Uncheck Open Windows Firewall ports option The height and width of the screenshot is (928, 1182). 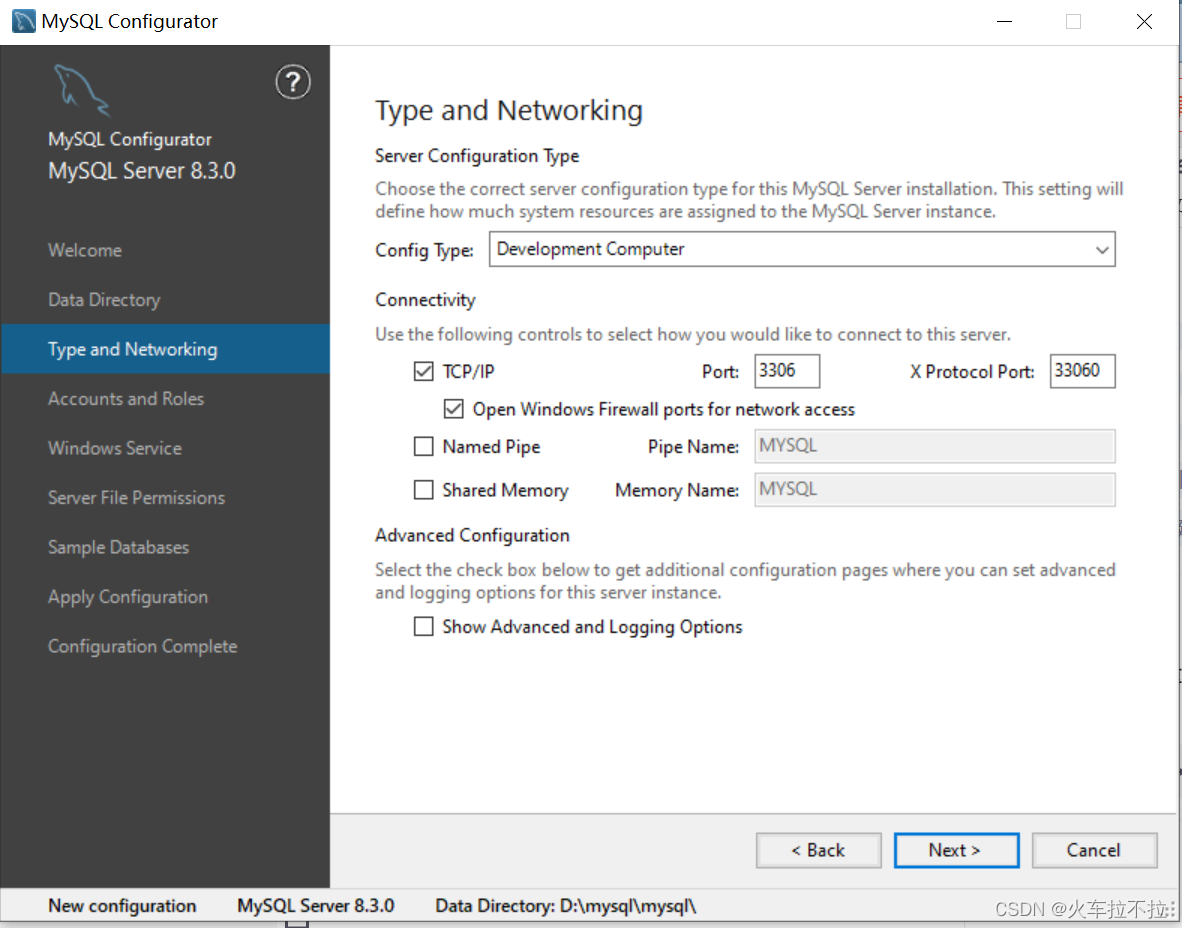[453, 409]
